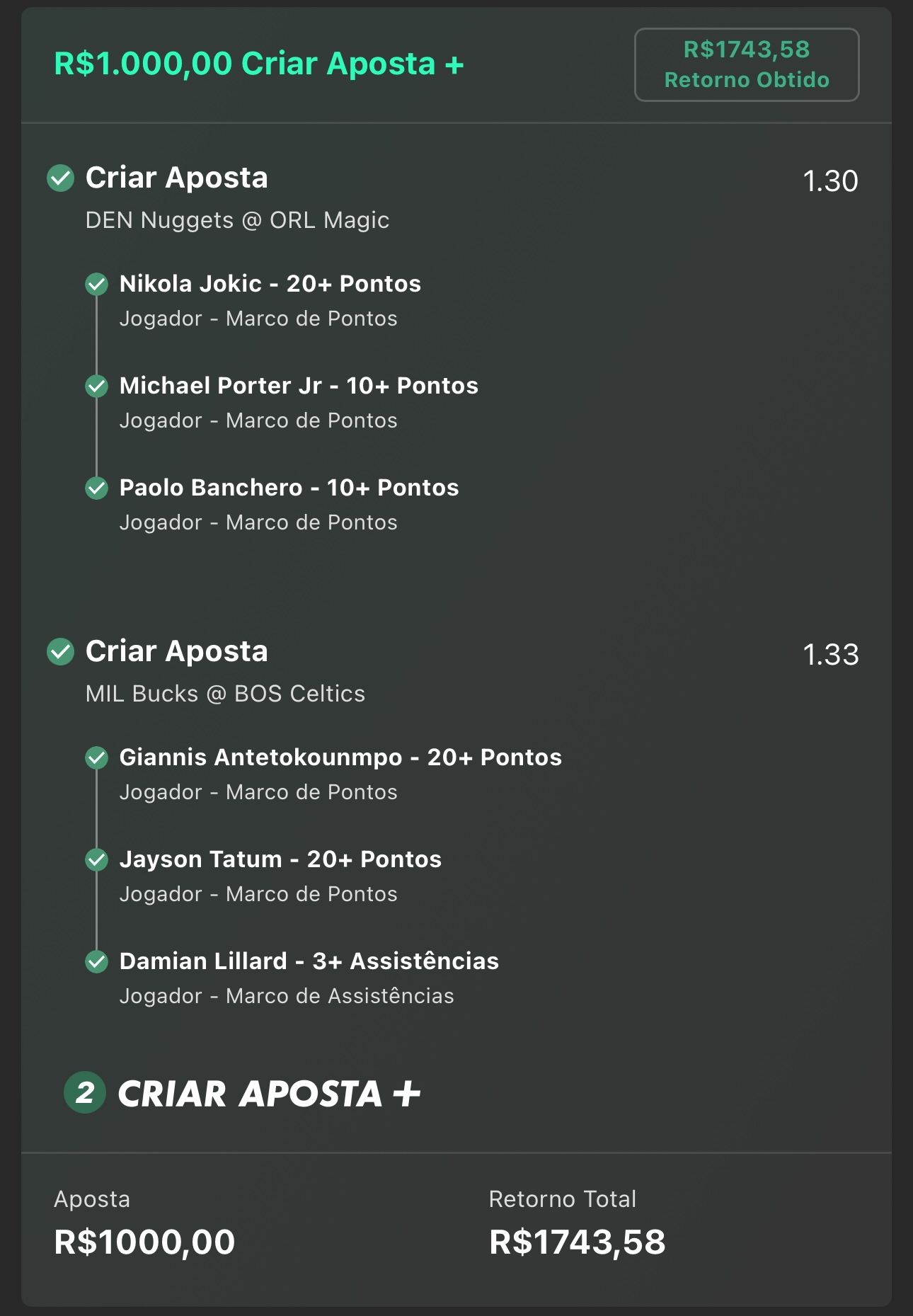Click the checkmark icon next to Paolo Banchero
Screen dimensions: 913x1316
tap(96, 488)
